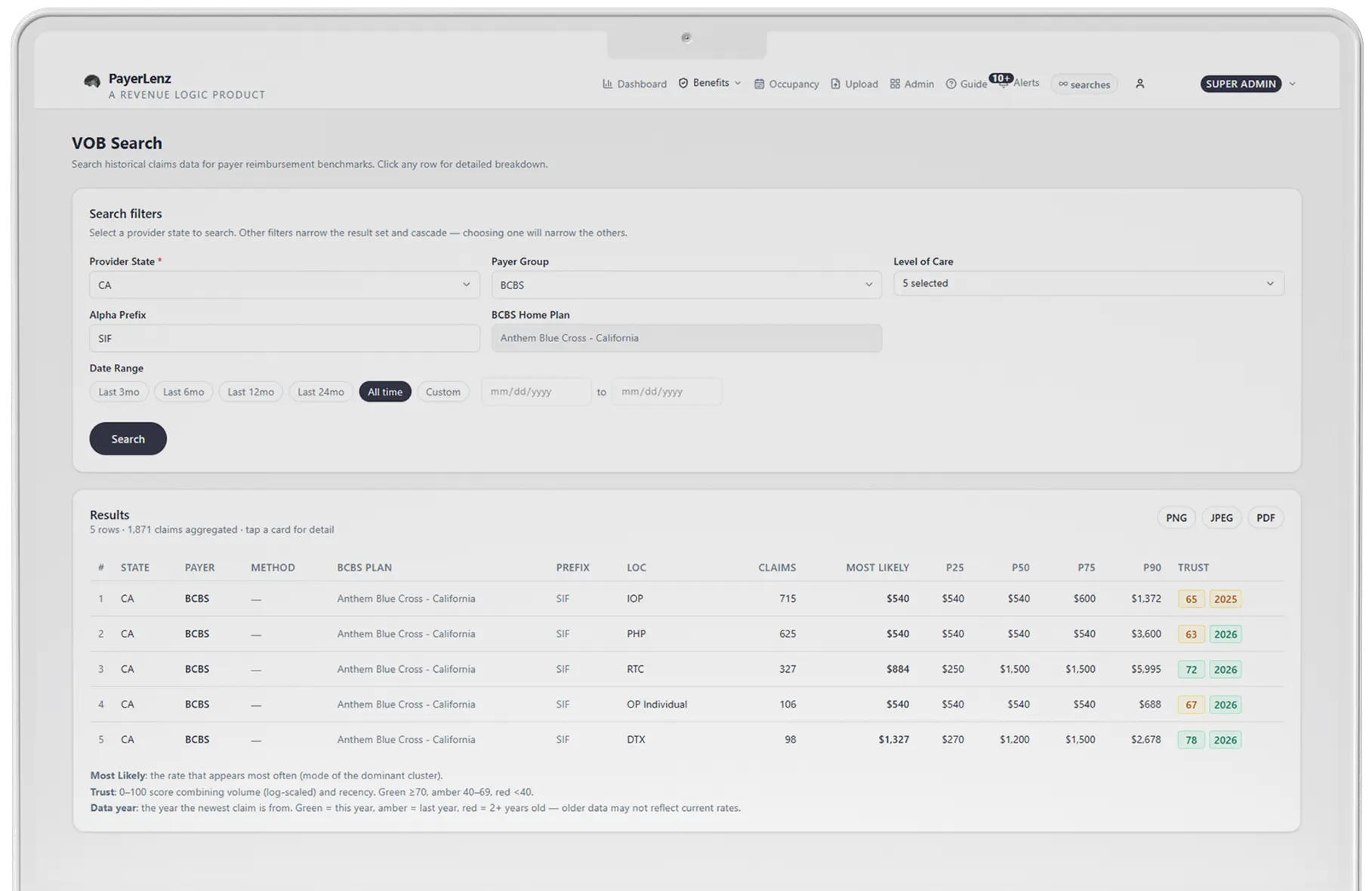Open the Provider State dropdown
The height and width of the screenshot is (891, 1372).
click(284, 285)
